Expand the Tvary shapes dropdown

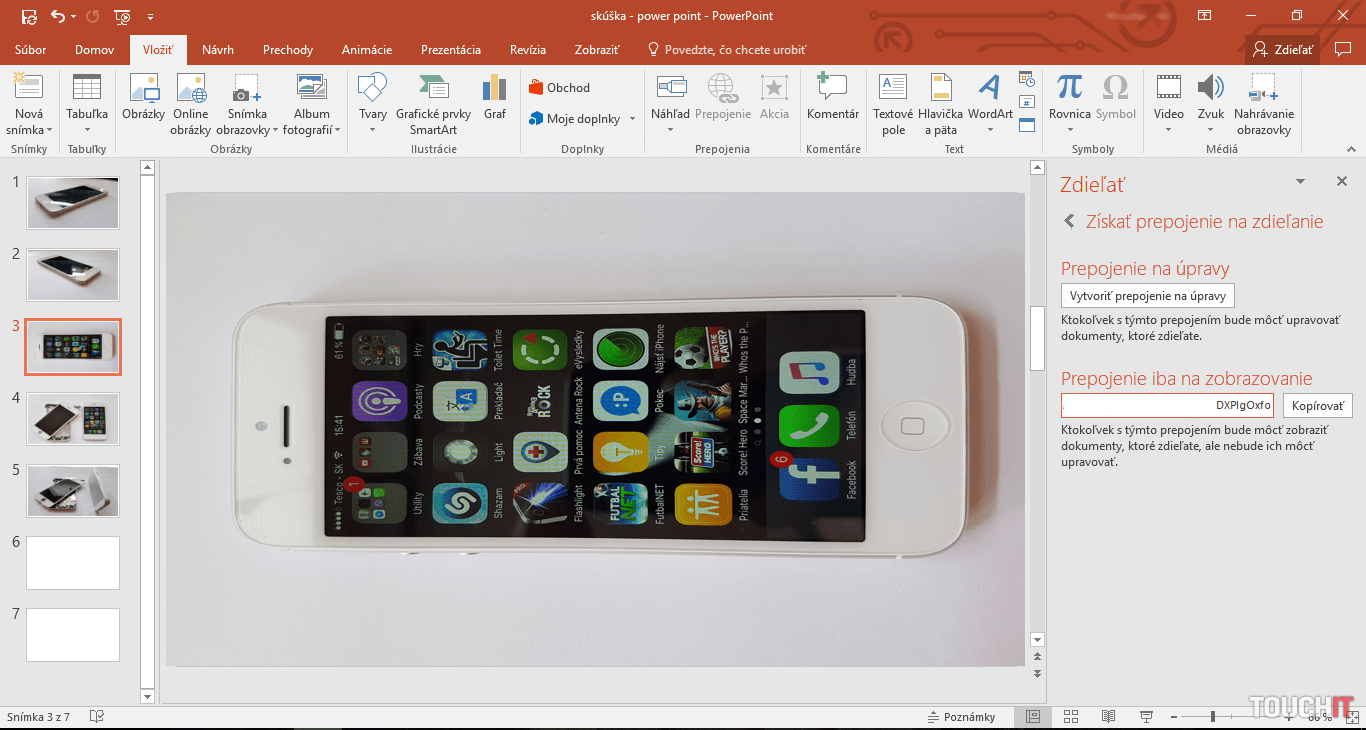pyautogui.click(x=372, y=129)
